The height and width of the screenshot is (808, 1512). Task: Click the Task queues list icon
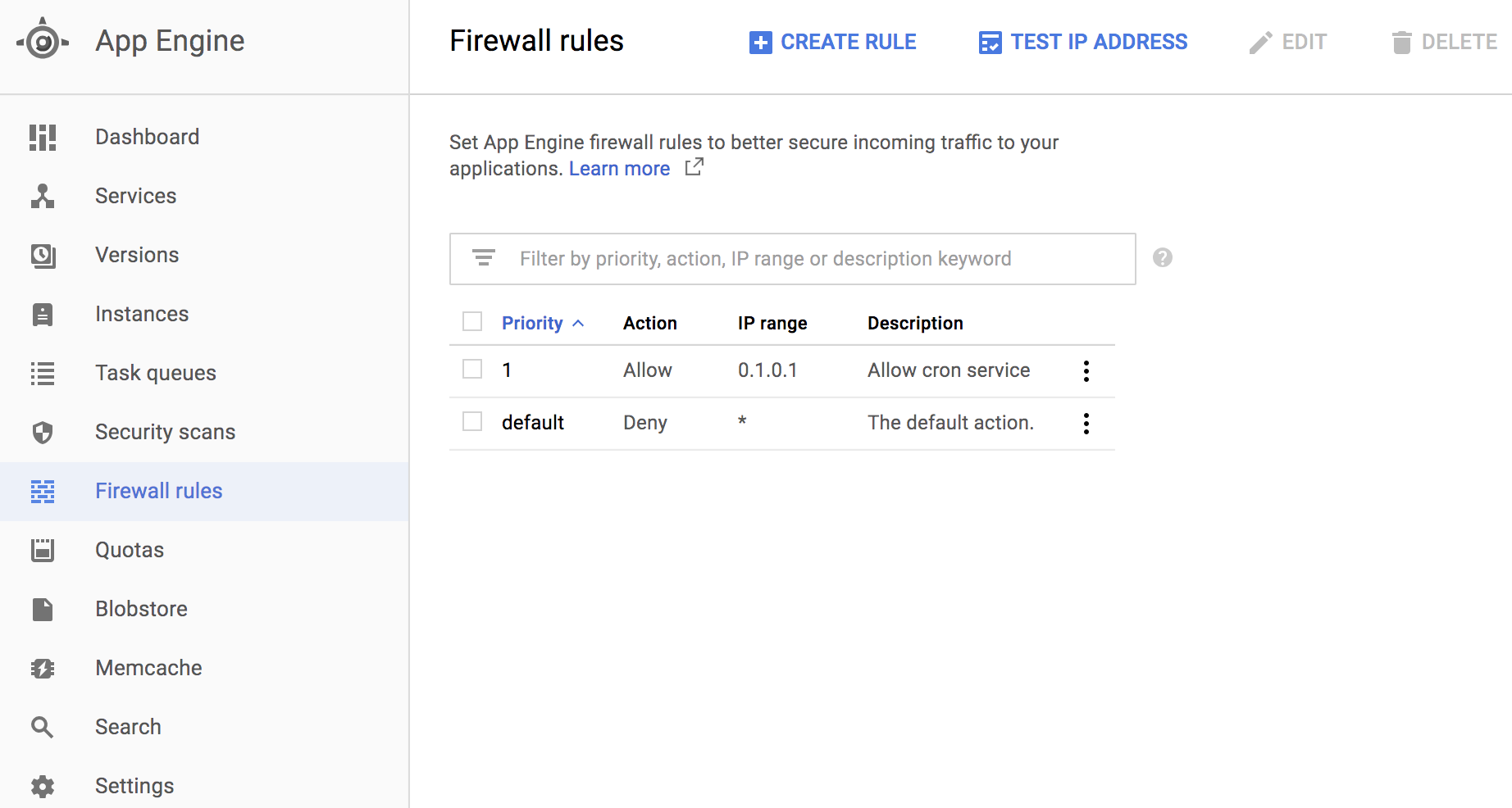(x=43, y=374)
